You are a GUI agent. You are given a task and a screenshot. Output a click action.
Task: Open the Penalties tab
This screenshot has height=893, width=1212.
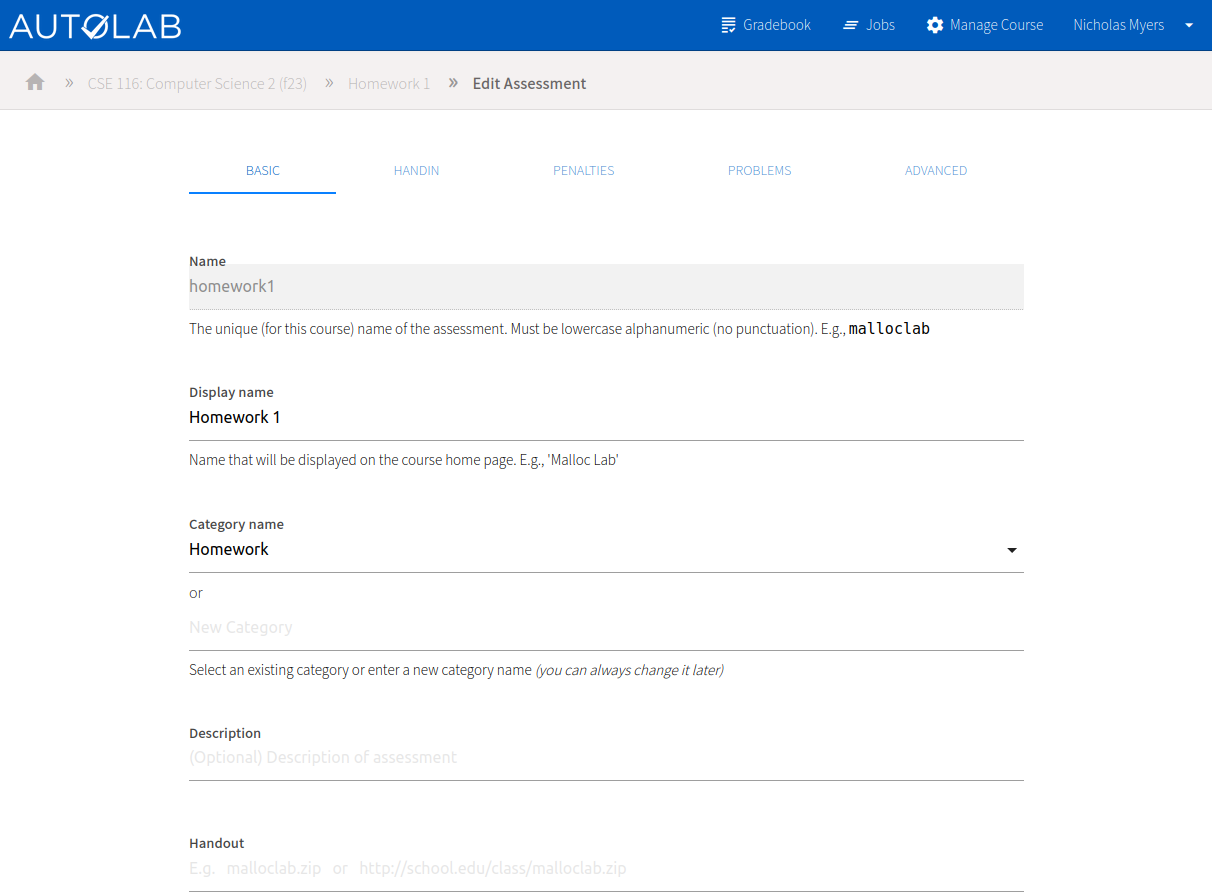point(584,171)
